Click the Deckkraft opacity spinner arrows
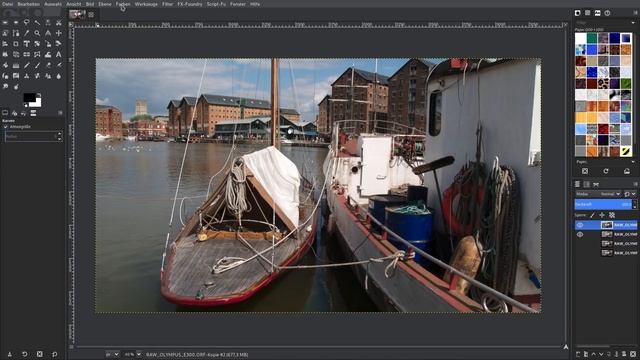The height and width of the screenshot is (360, 640). (x=635, y=204)
